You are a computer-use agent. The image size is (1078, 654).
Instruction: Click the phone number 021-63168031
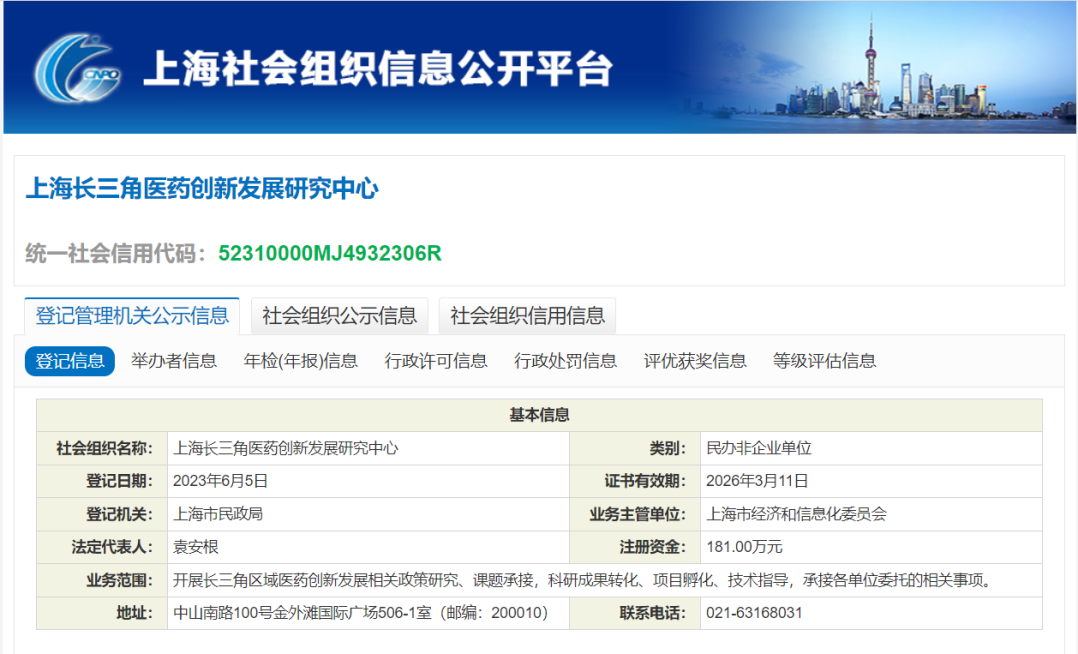pos(754,613)
